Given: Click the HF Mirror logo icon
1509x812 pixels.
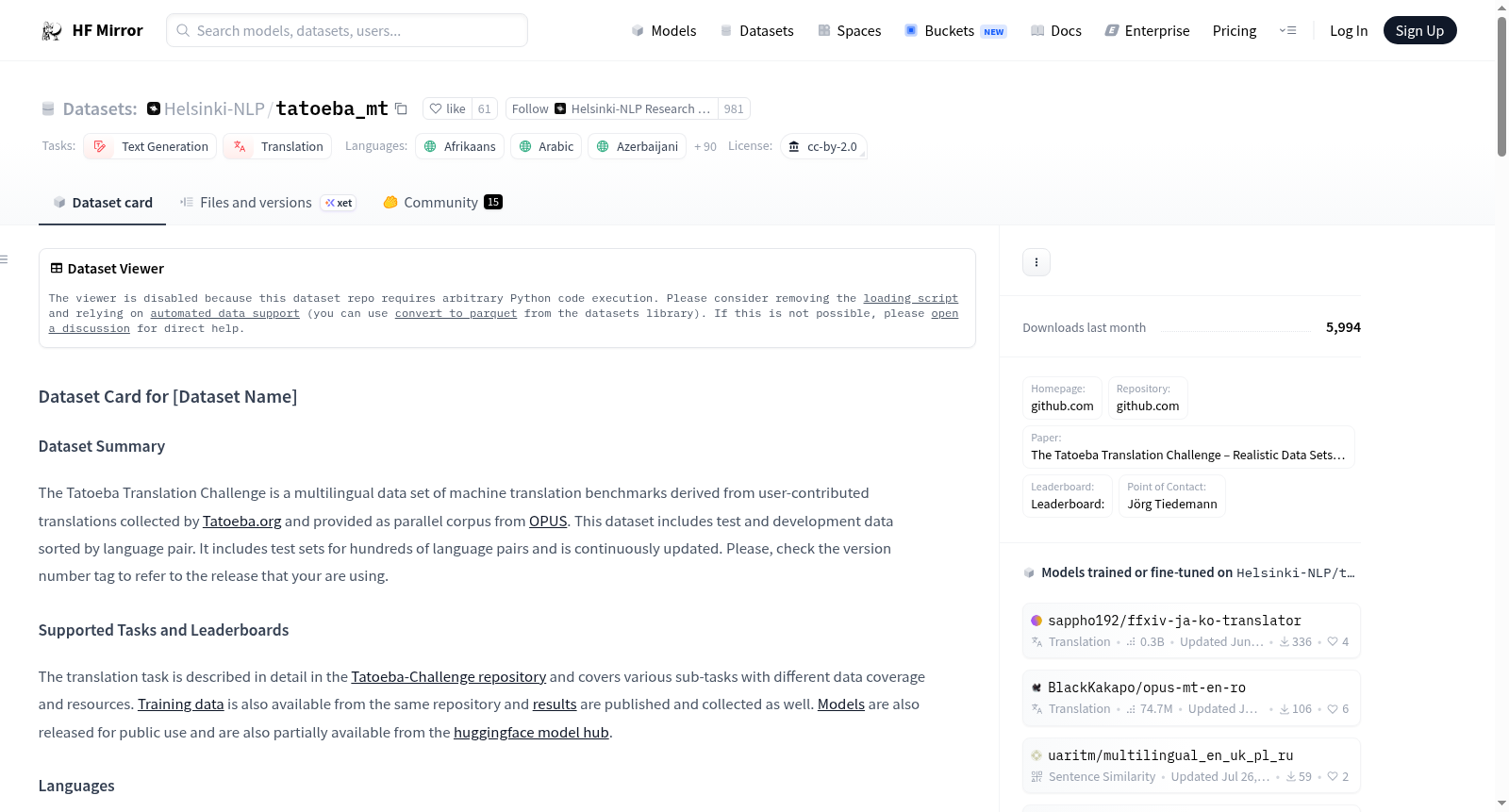Looking at the screenshot, I should (52, 31).
